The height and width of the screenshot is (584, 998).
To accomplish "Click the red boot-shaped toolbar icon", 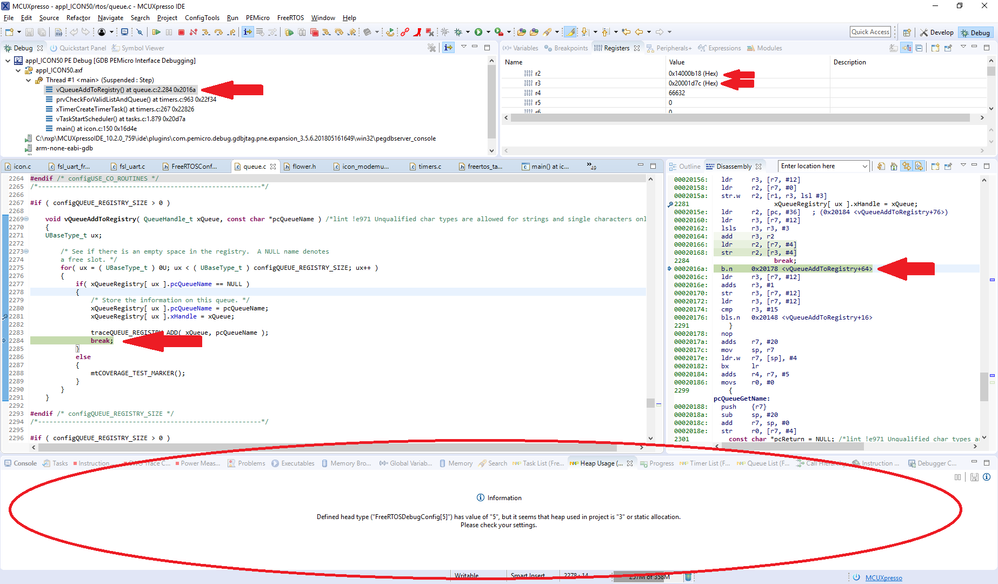I will point(417,32).
